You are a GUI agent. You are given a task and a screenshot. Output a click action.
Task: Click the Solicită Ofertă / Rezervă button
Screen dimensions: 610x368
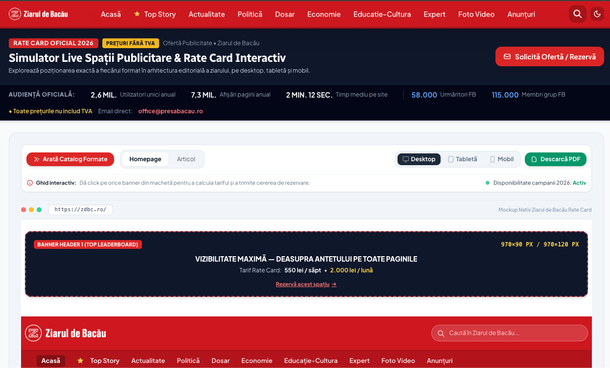549,57
